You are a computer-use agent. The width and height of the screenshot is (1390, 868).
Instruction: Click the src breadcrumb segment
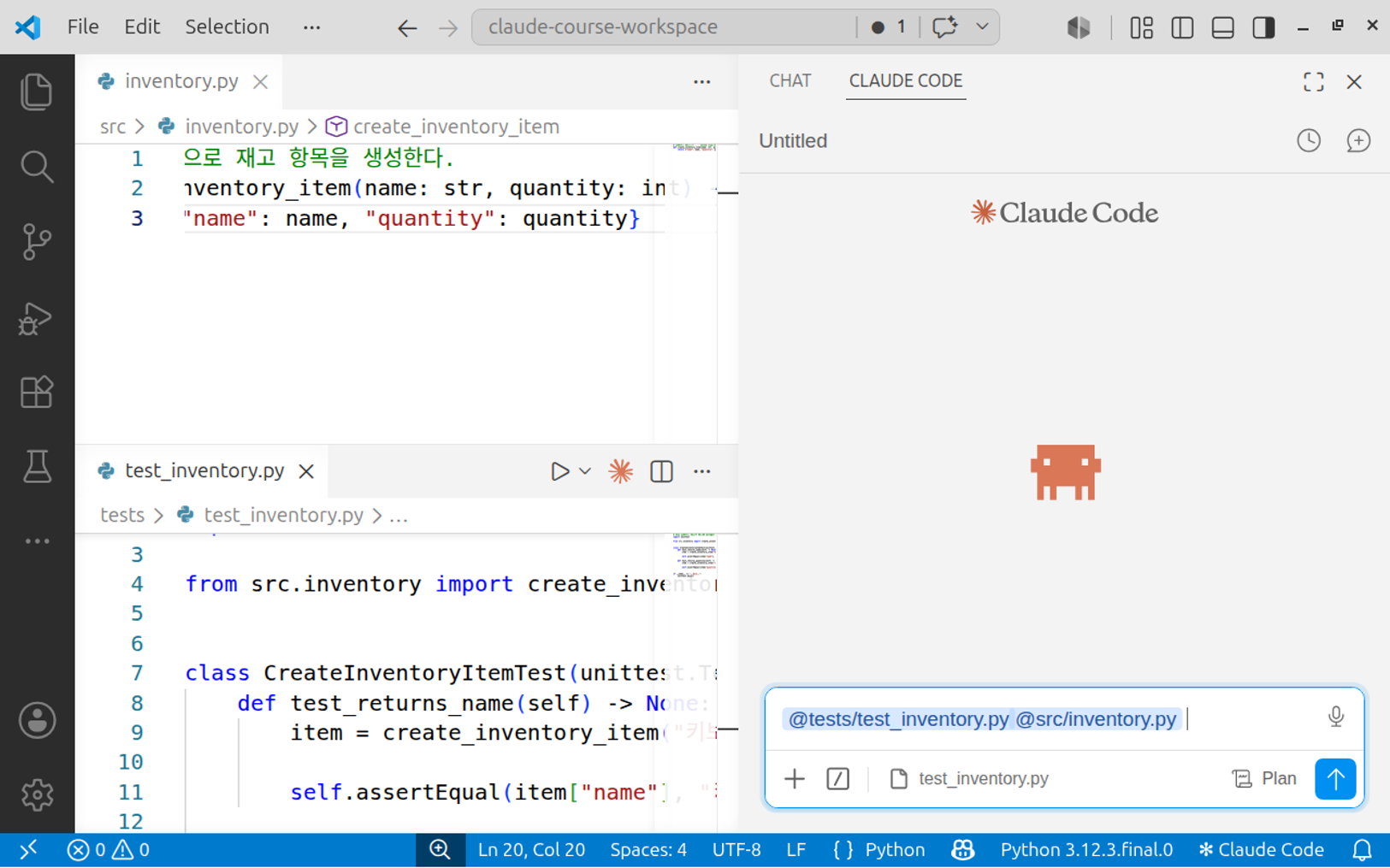coord(112,127)
